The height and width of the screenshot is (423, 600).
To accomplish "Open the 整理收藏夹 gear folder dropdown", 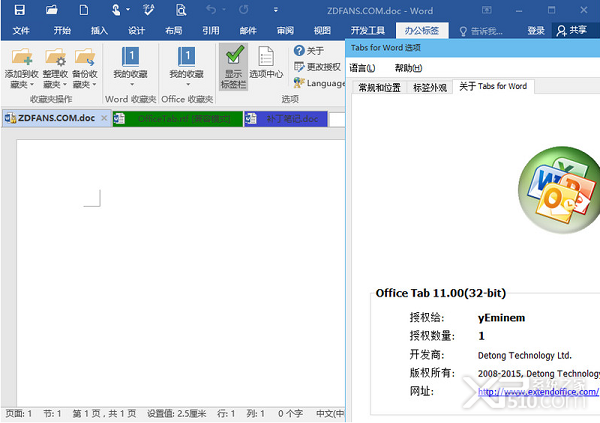I will 55,69.
